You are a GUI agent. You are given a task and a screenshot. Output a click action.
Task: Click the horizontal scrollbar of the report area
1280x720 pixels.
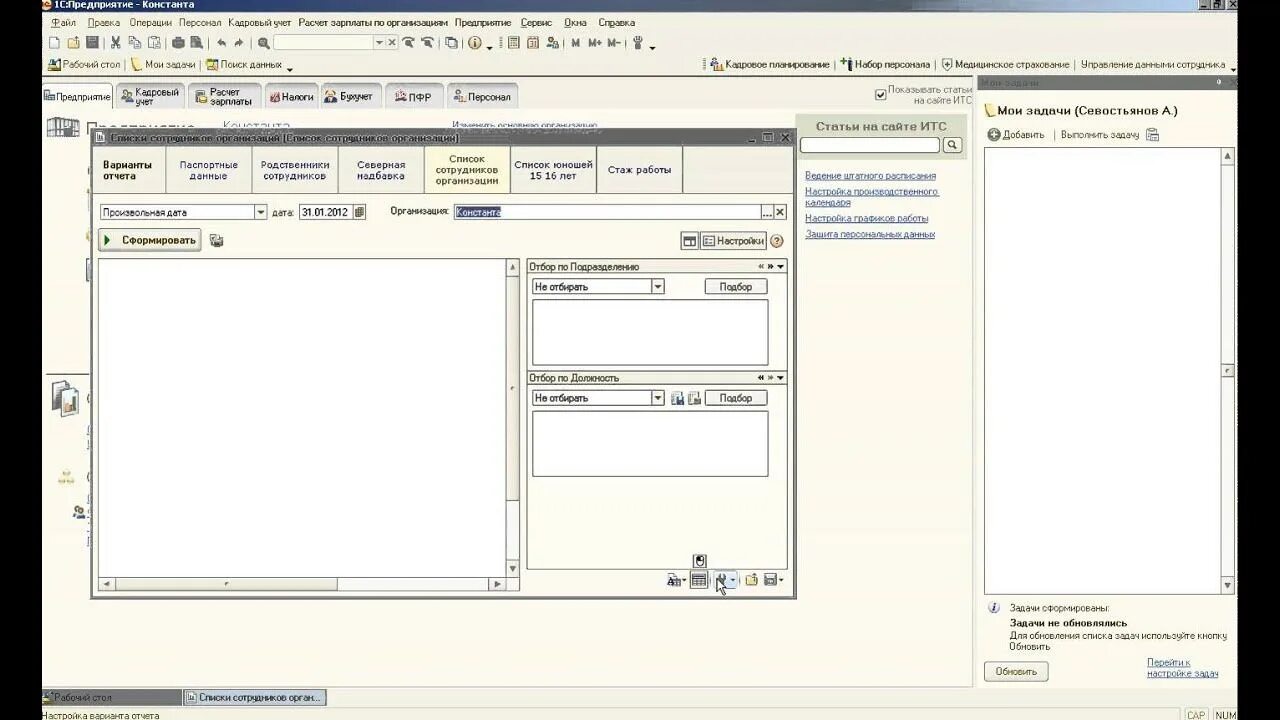pyautogui.click(x=302, y=584)
